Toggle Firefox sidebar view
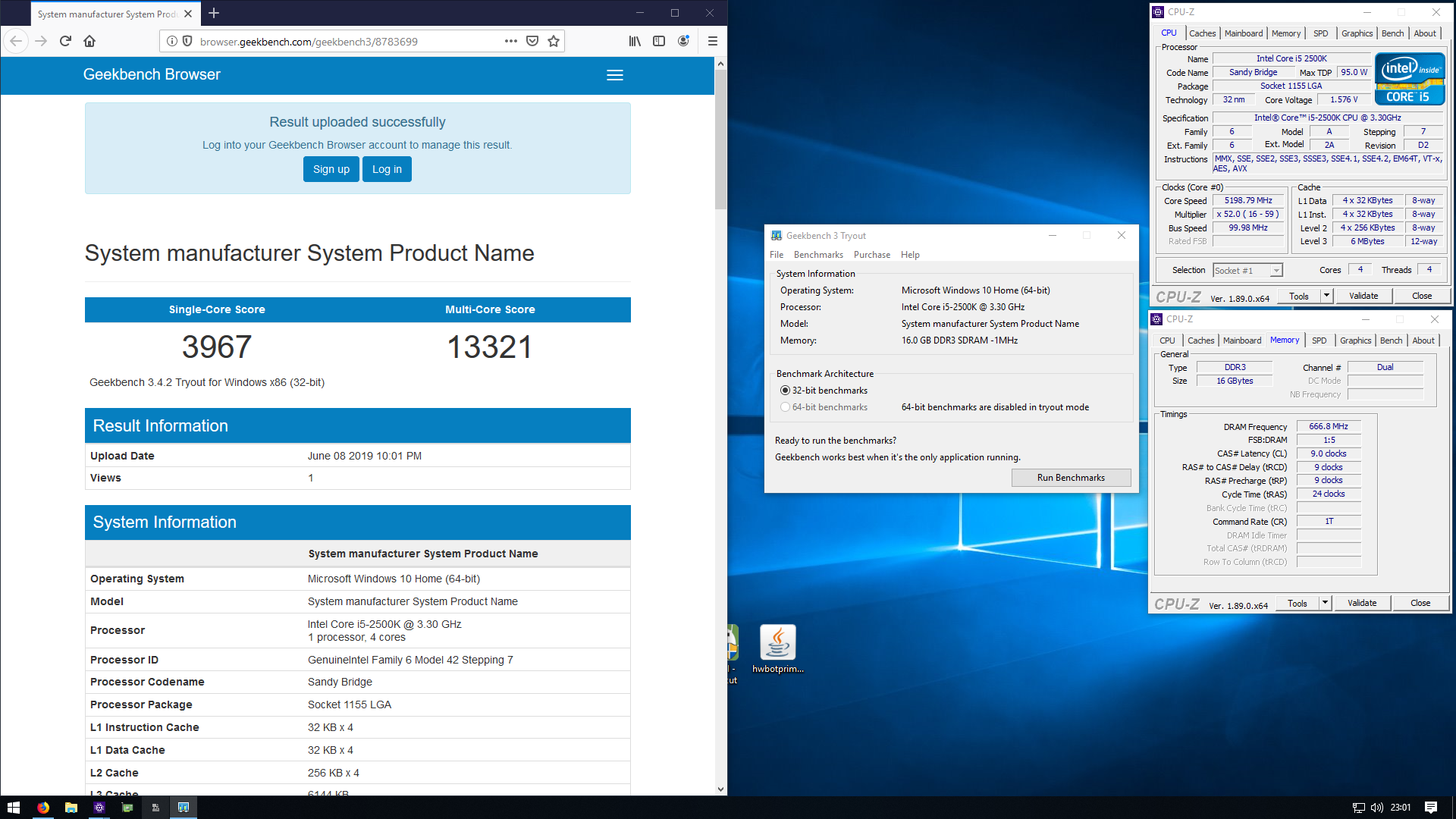 point(659,41)
